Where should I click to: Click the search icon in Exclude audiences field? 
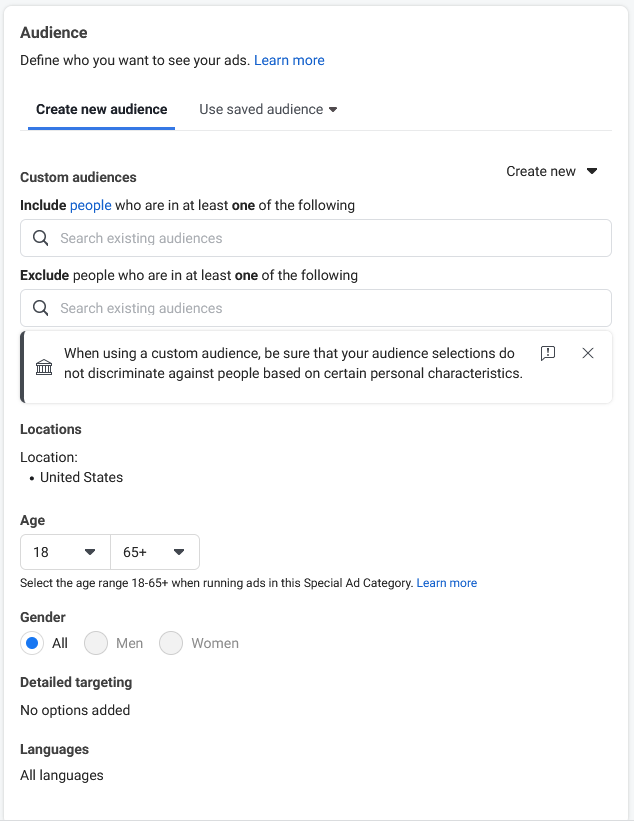pyautogui.click(x=41, y=308)
